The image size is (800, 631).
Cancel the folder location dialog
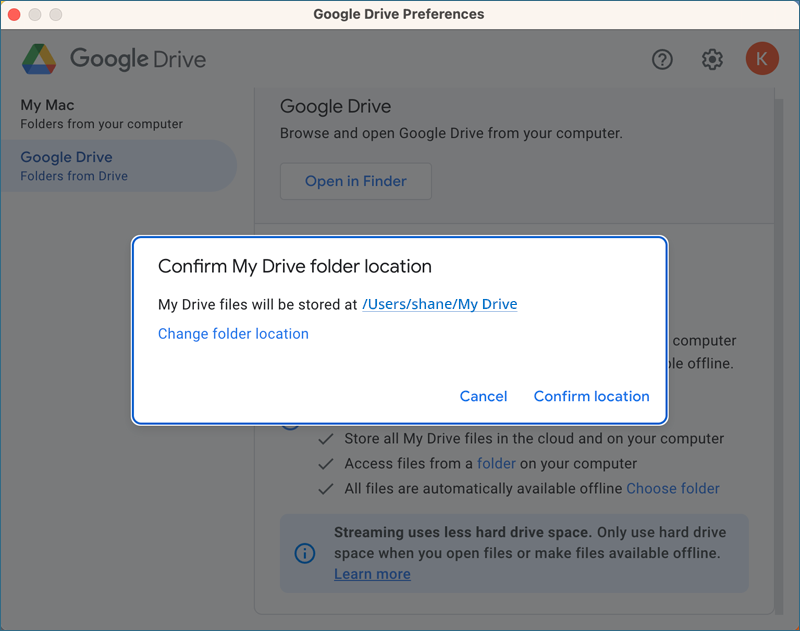[483, 396]
